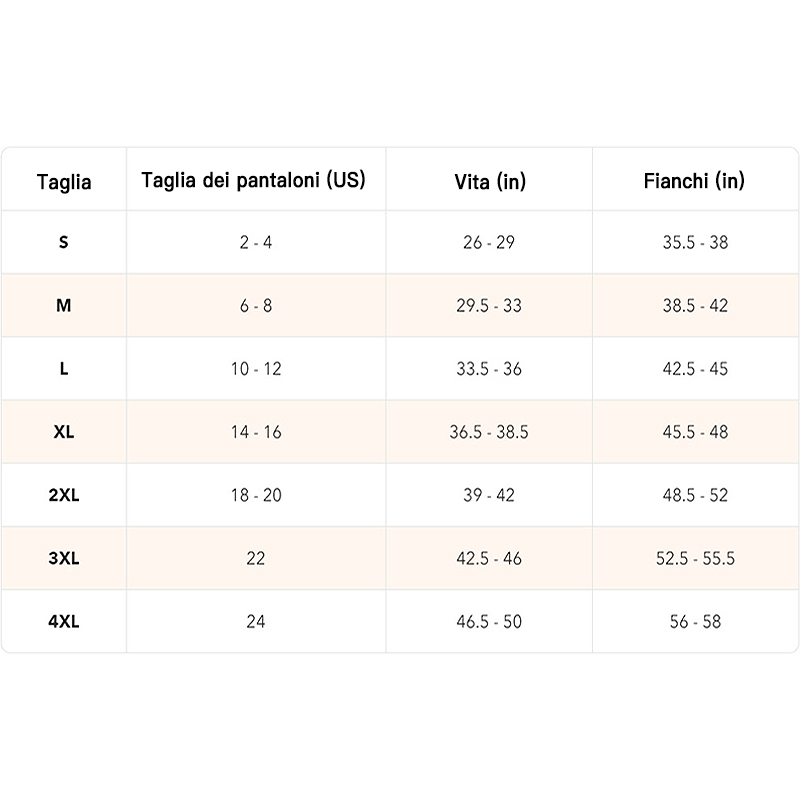The image size is (800, 800).
Task: Select the Fianchi (in) column header
Action: tap(694, 180)
